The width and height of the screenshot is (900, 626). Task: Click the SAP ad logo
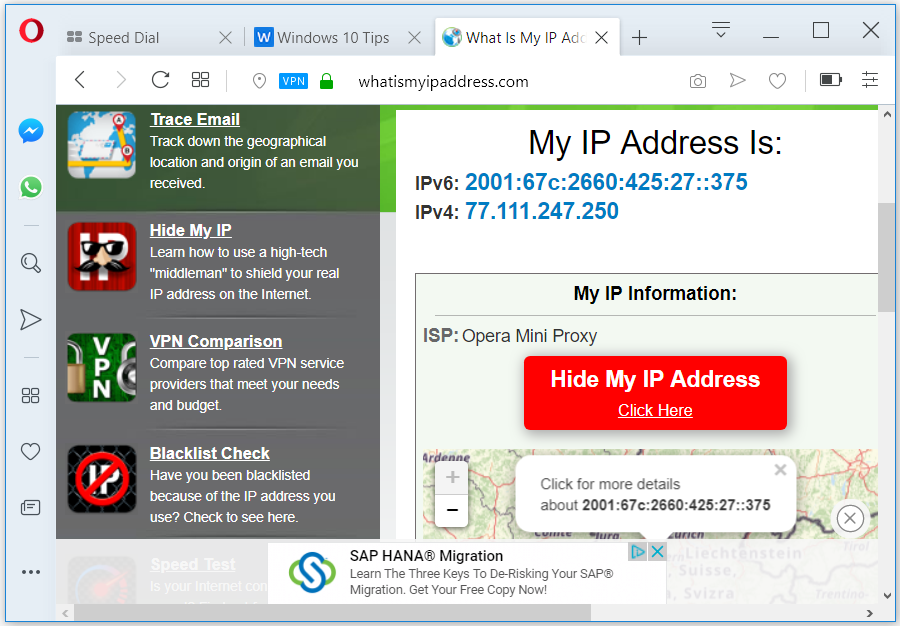pyautogui.click(x=312, y=573)
